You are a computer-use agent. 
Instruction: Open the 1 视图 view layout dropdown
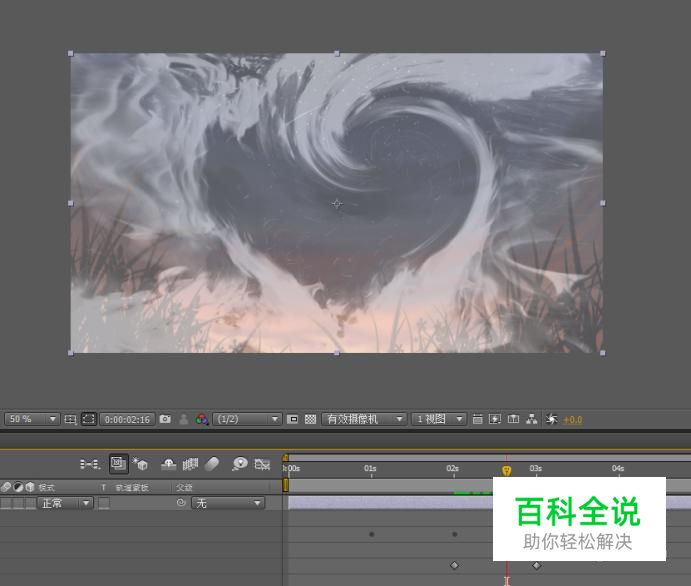click(x=438, y=419)
